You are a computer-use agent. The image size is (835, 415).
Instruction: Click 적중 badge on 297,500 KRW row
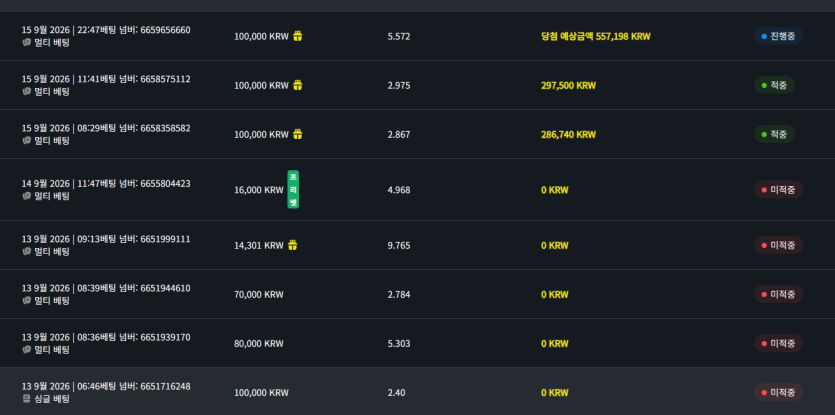click(x=774, y=85)
